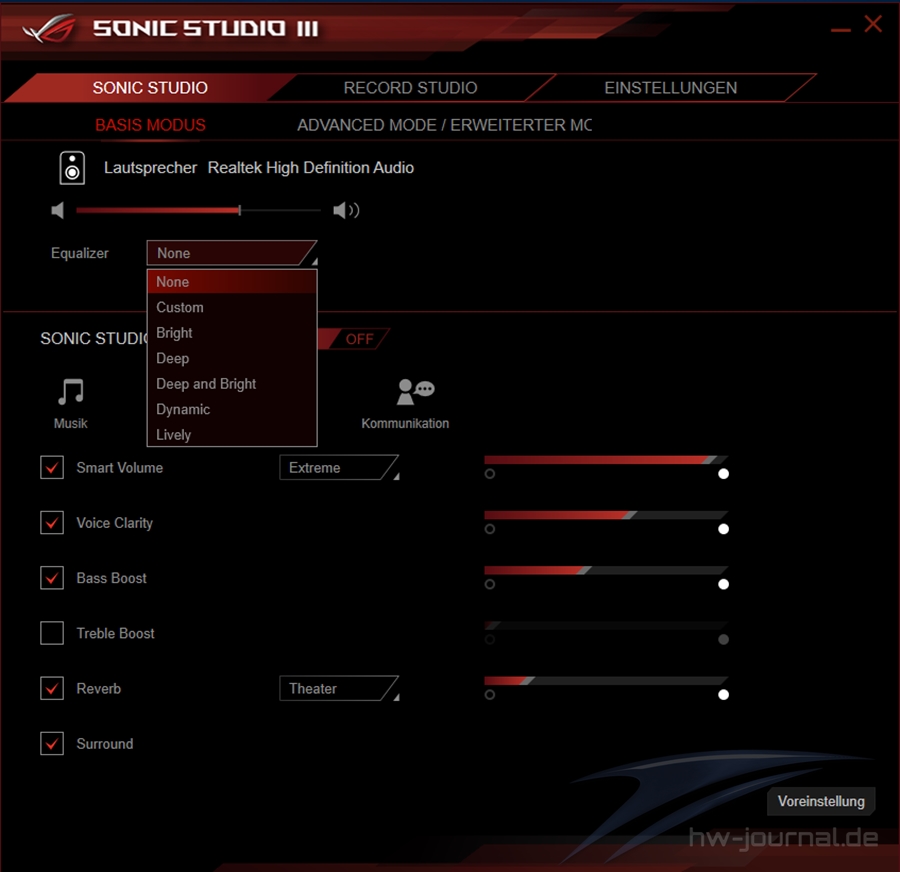Click the Reverb level bar
Viewport: 900px width, 872px height.
point(606,681)
